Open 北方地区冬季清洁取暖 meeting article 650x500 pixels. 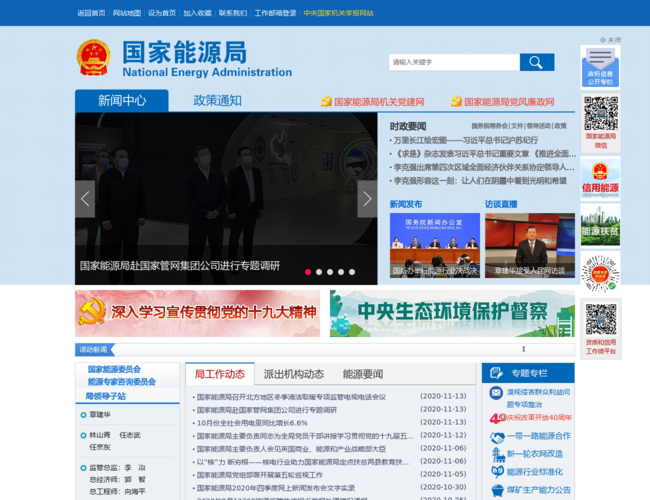(x=291, y=397)
